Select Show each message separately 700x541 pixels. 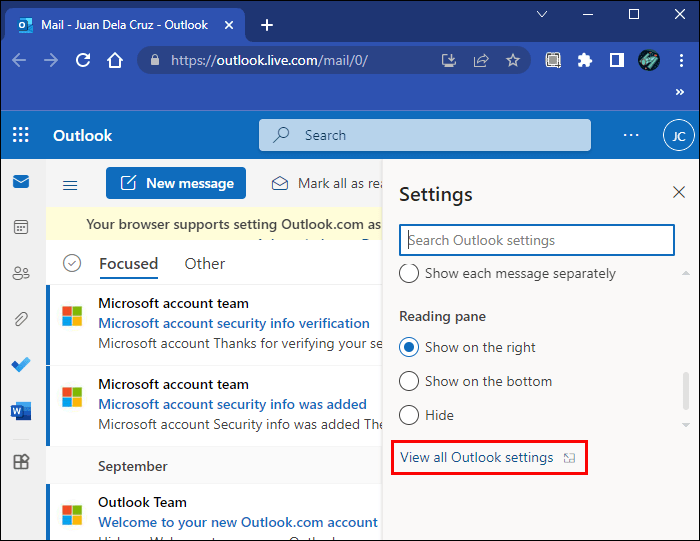(x=409, y=273)
